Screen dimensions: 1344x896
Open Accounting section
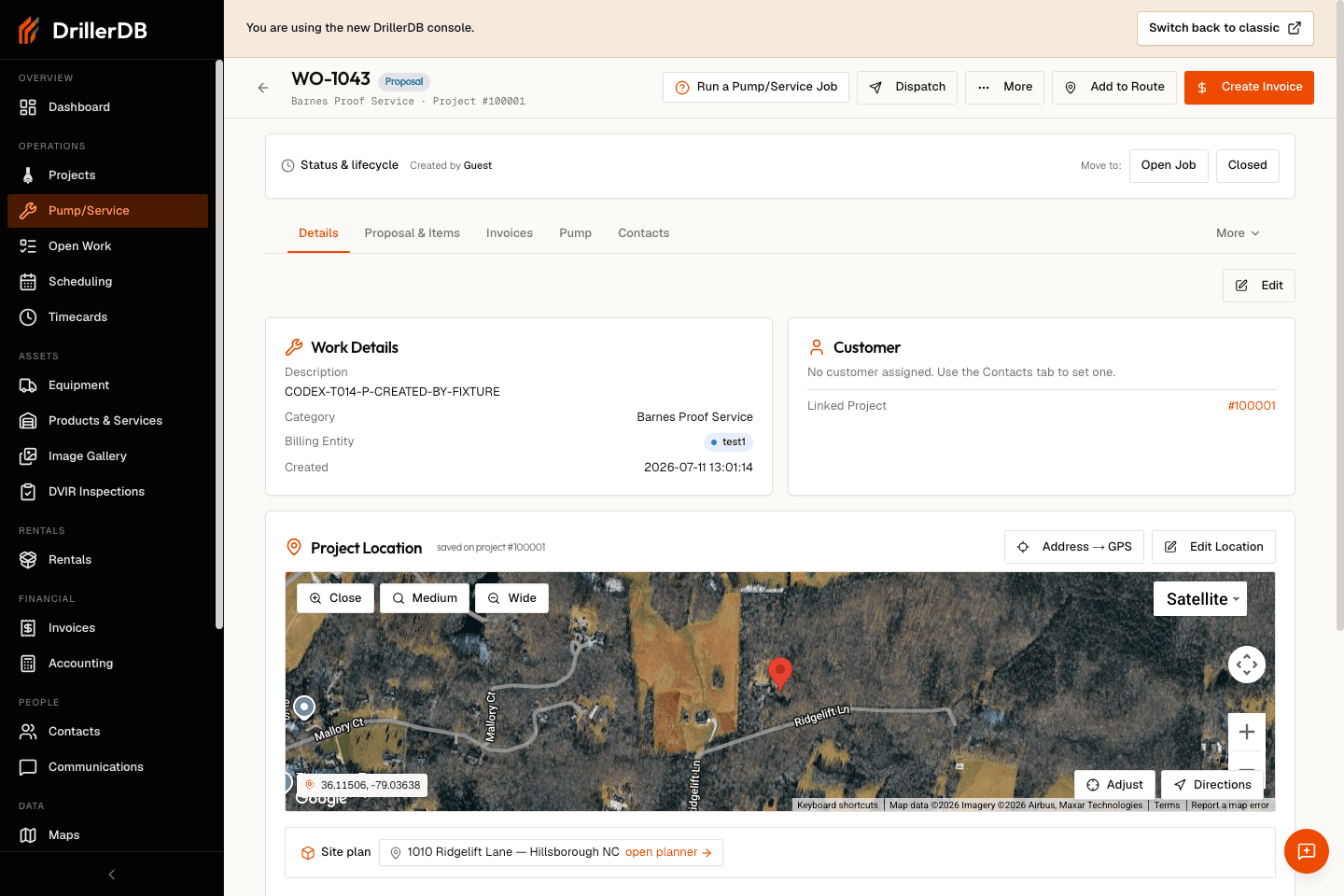click(107, 664)
